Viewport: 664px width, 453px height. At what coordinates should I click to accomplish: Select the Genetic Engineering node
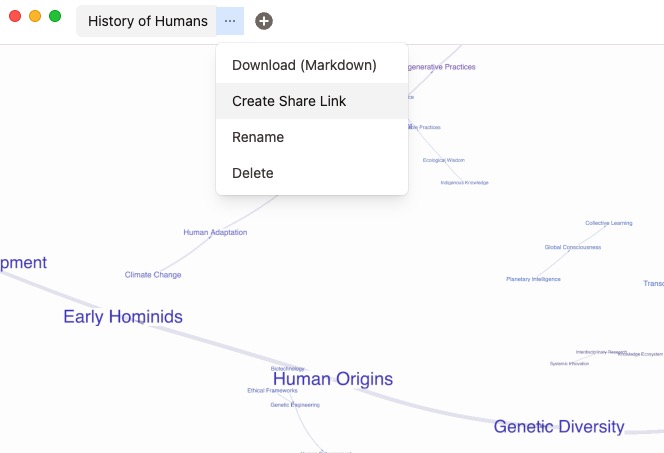tap(295, 405)
